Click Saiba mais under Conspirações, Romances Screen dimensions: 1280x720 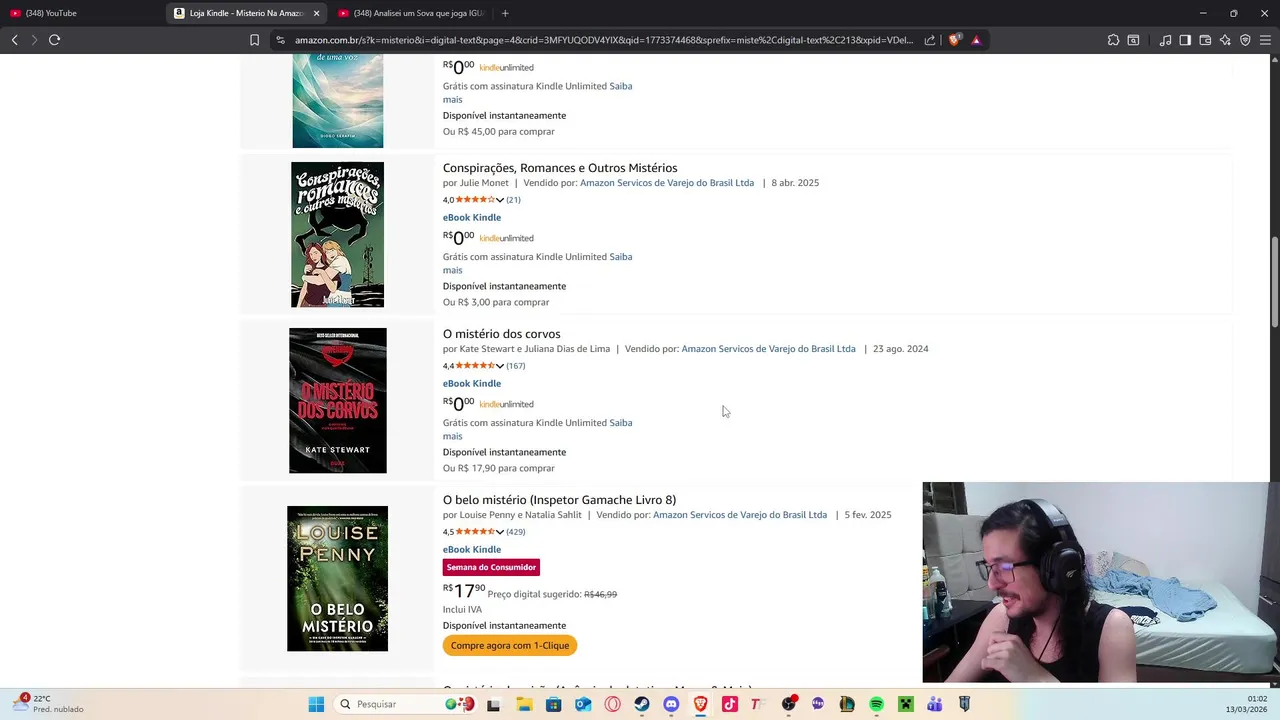620,257
